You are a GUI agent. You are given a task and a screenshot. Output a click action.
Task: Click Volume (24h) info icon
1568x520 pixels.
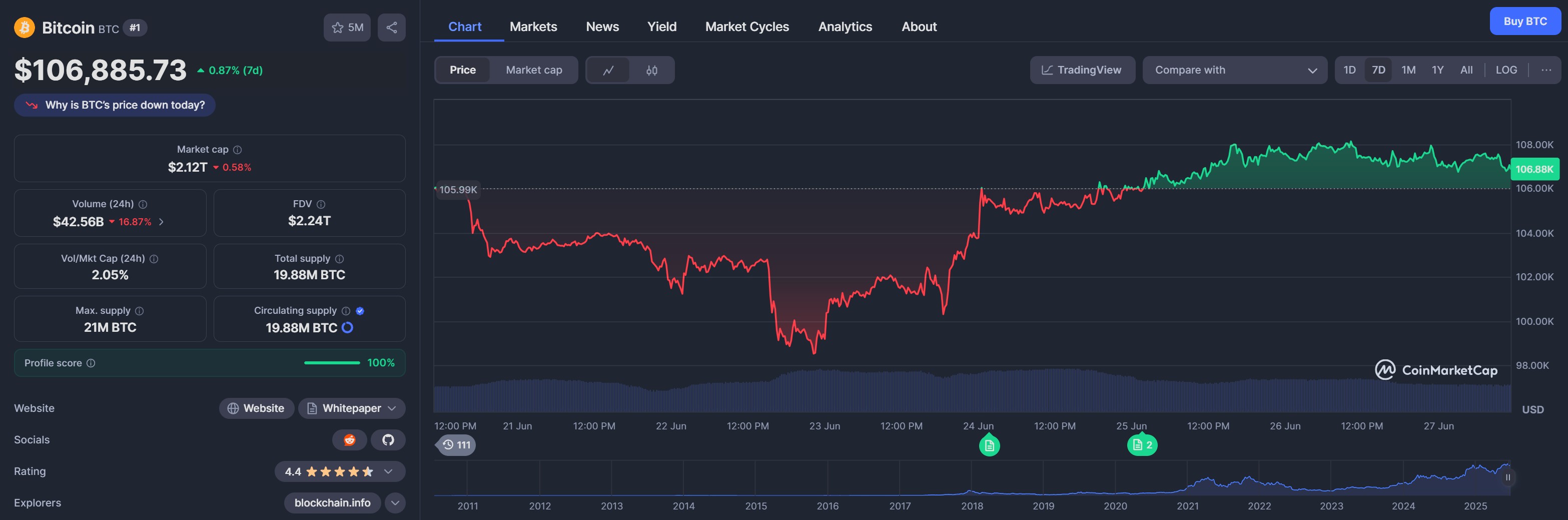(x=143, y=205)
